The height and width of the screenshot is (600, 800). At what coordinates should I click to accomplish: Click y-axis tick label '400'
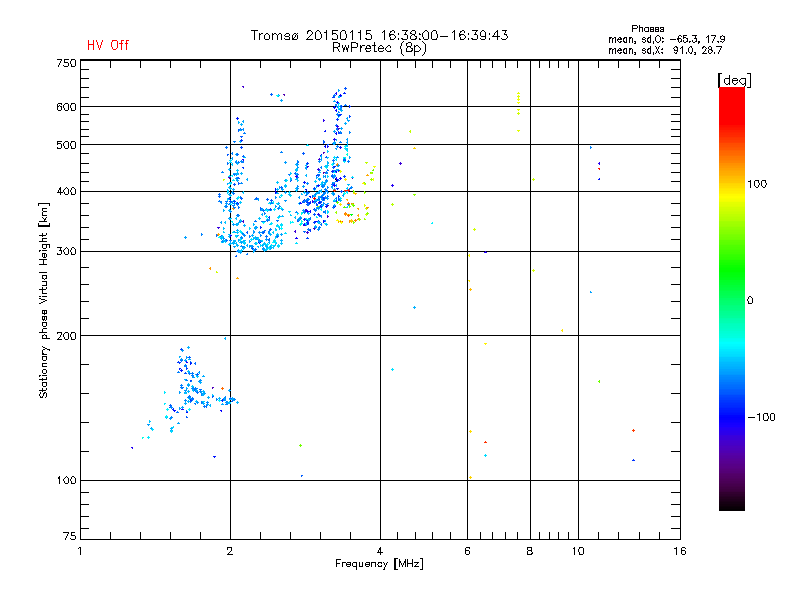(66, 192)
